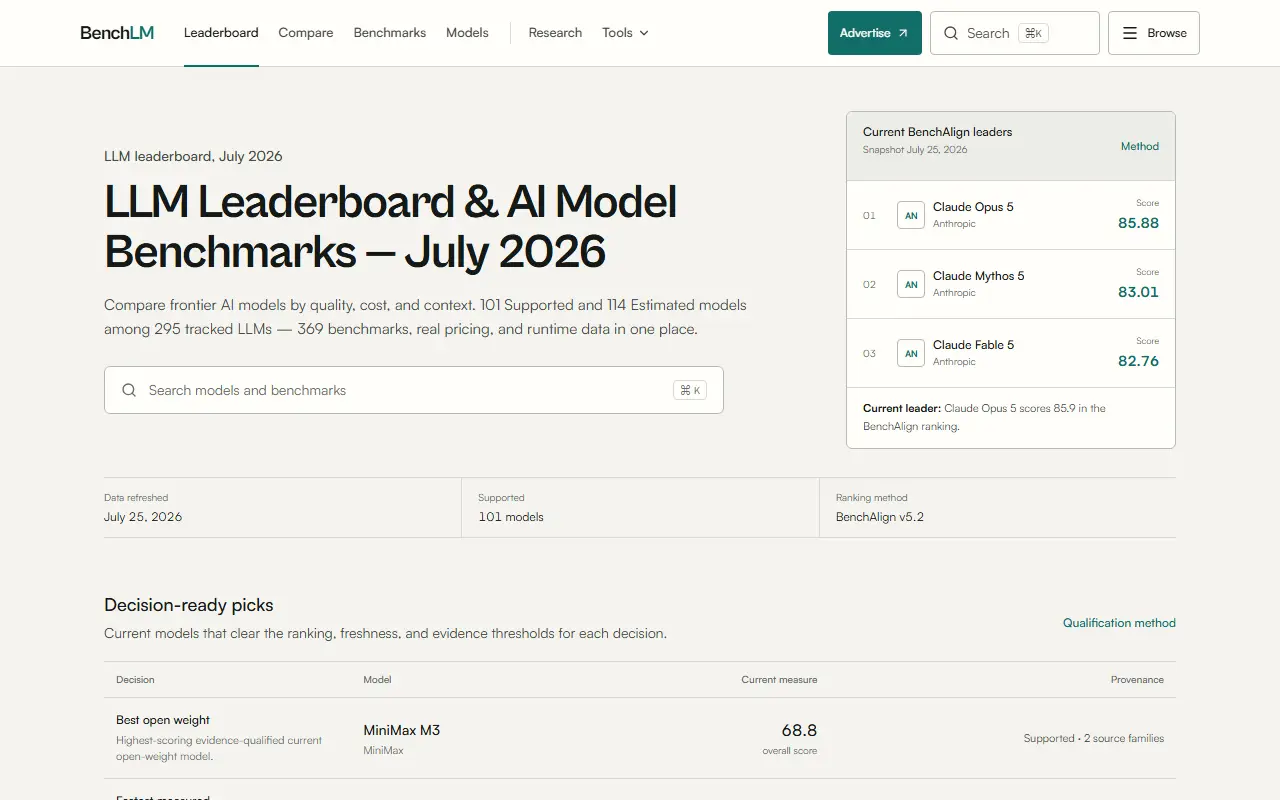
Task: Select the Claude Mythos 5 leader row
Action: (1011, 284)
